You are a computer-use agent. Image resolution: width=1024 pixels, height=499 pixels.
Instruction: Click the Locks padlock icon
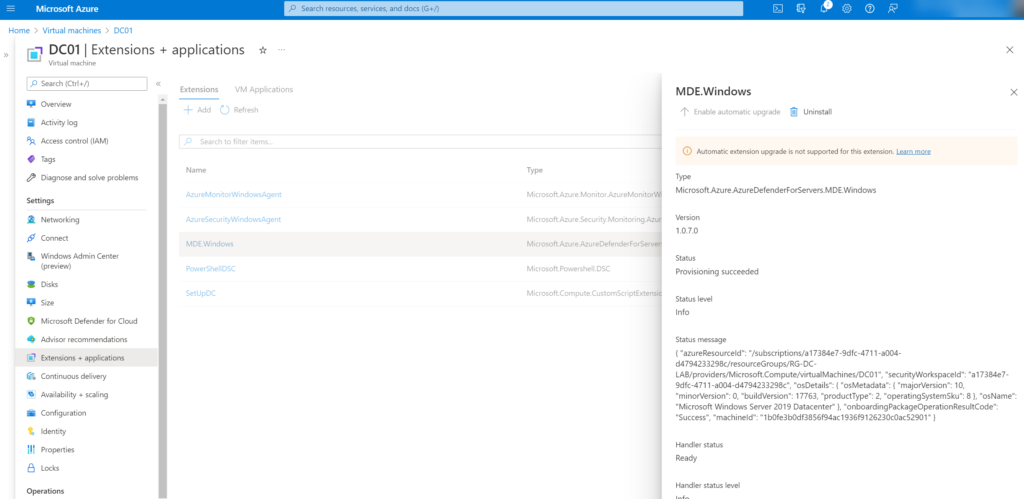tap(31, 468)
